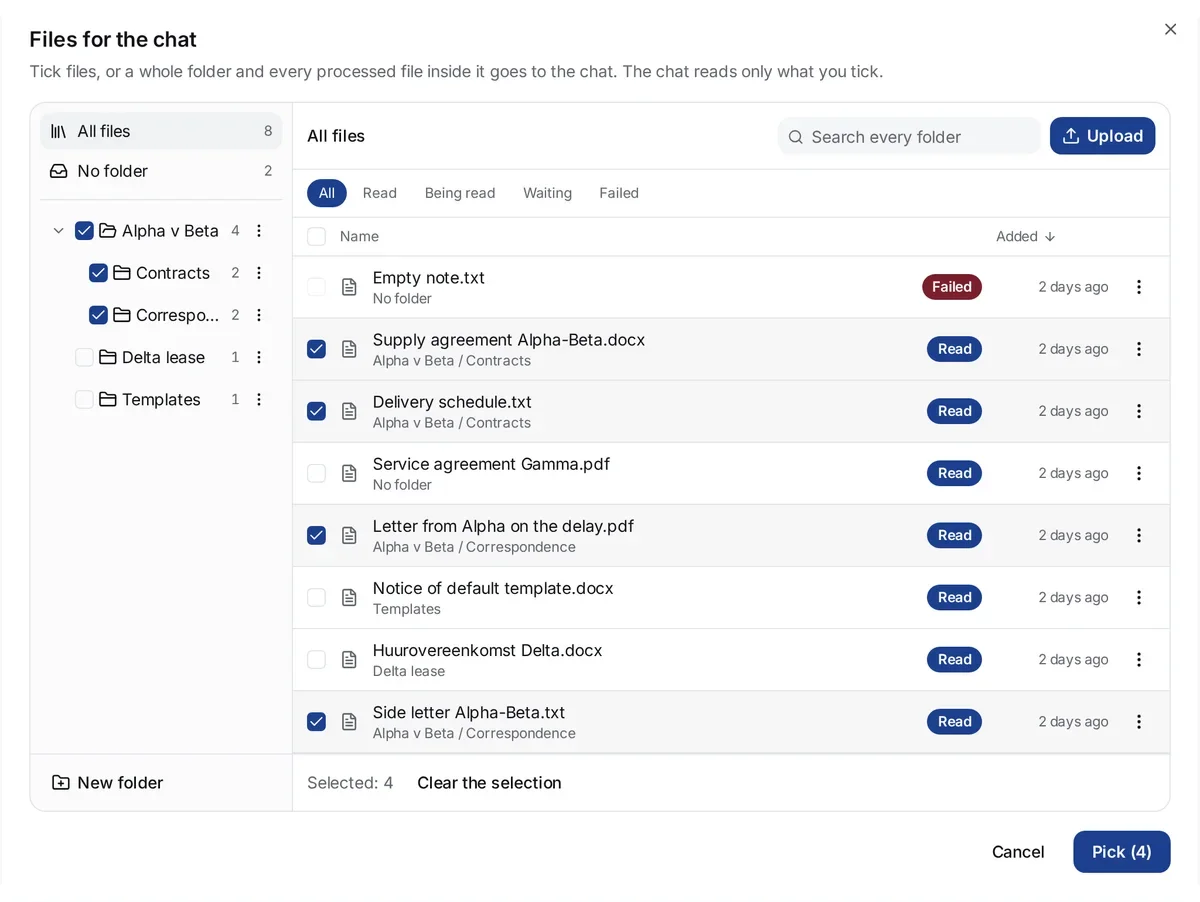
Task: Open the Alpha v Beta folder label
Action: coord(170,231)
